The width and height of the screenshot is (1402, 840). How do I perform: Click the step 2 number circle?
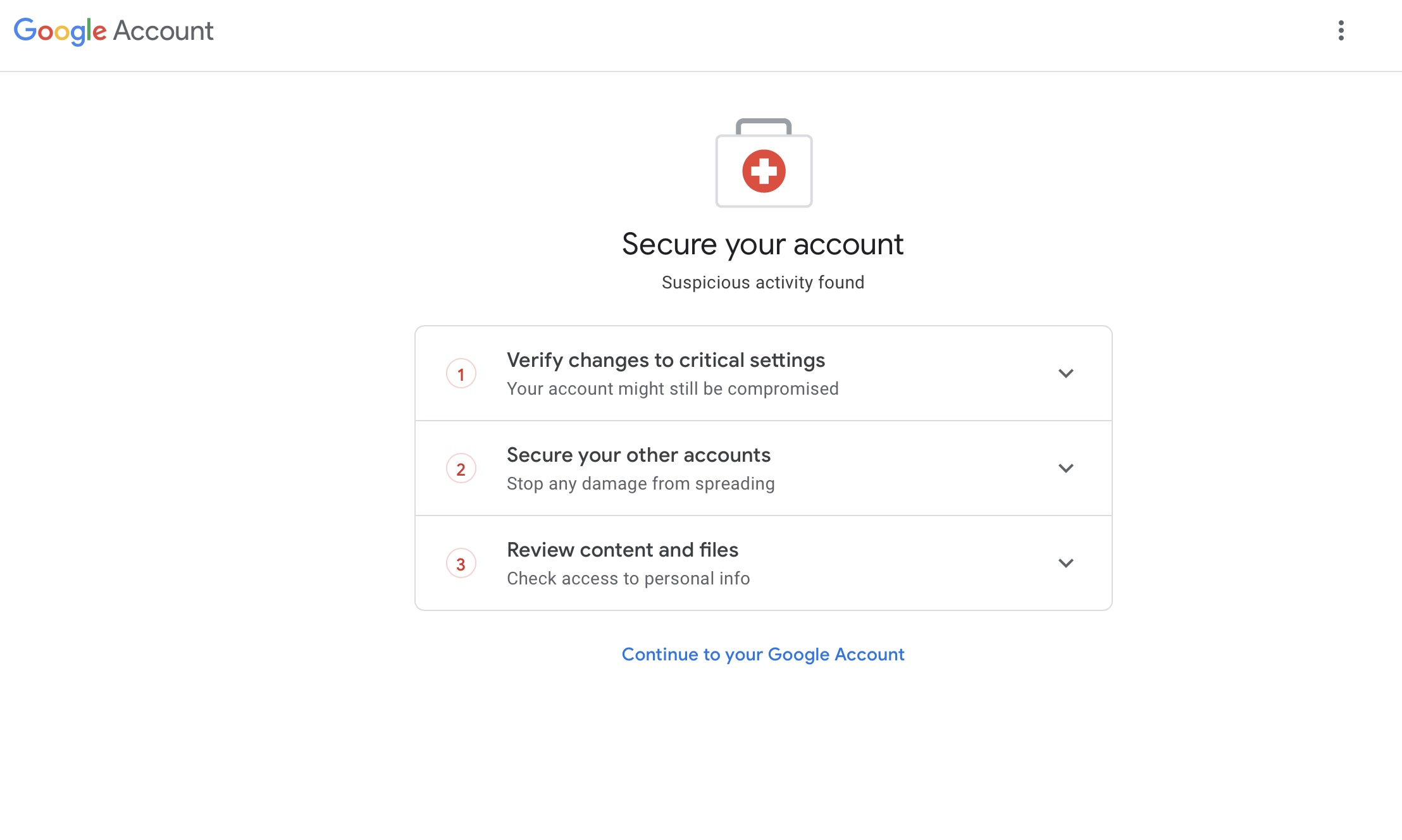[x=461, y=469]
